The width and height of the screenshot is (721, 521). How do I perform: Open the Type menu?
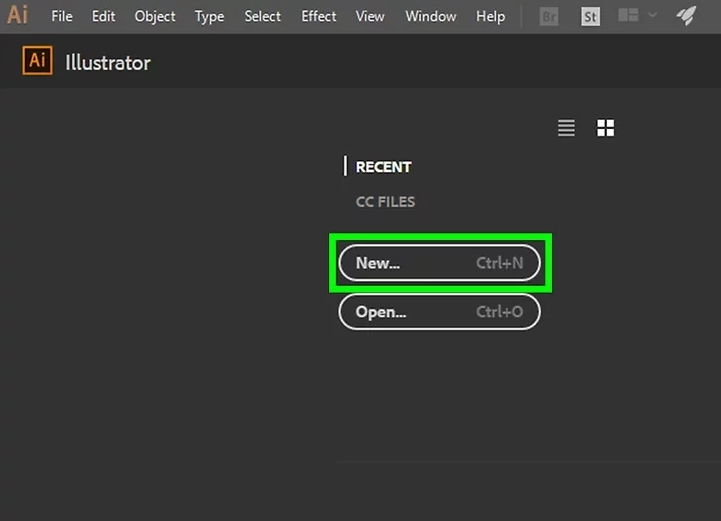(209, 17)
